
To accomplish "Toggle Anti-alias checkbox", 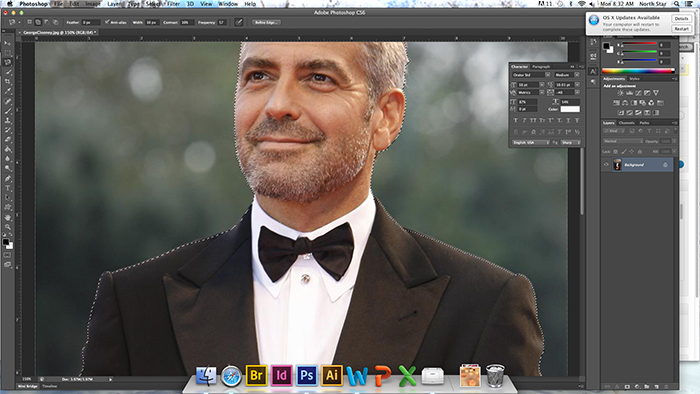I will tap(107, 21).
